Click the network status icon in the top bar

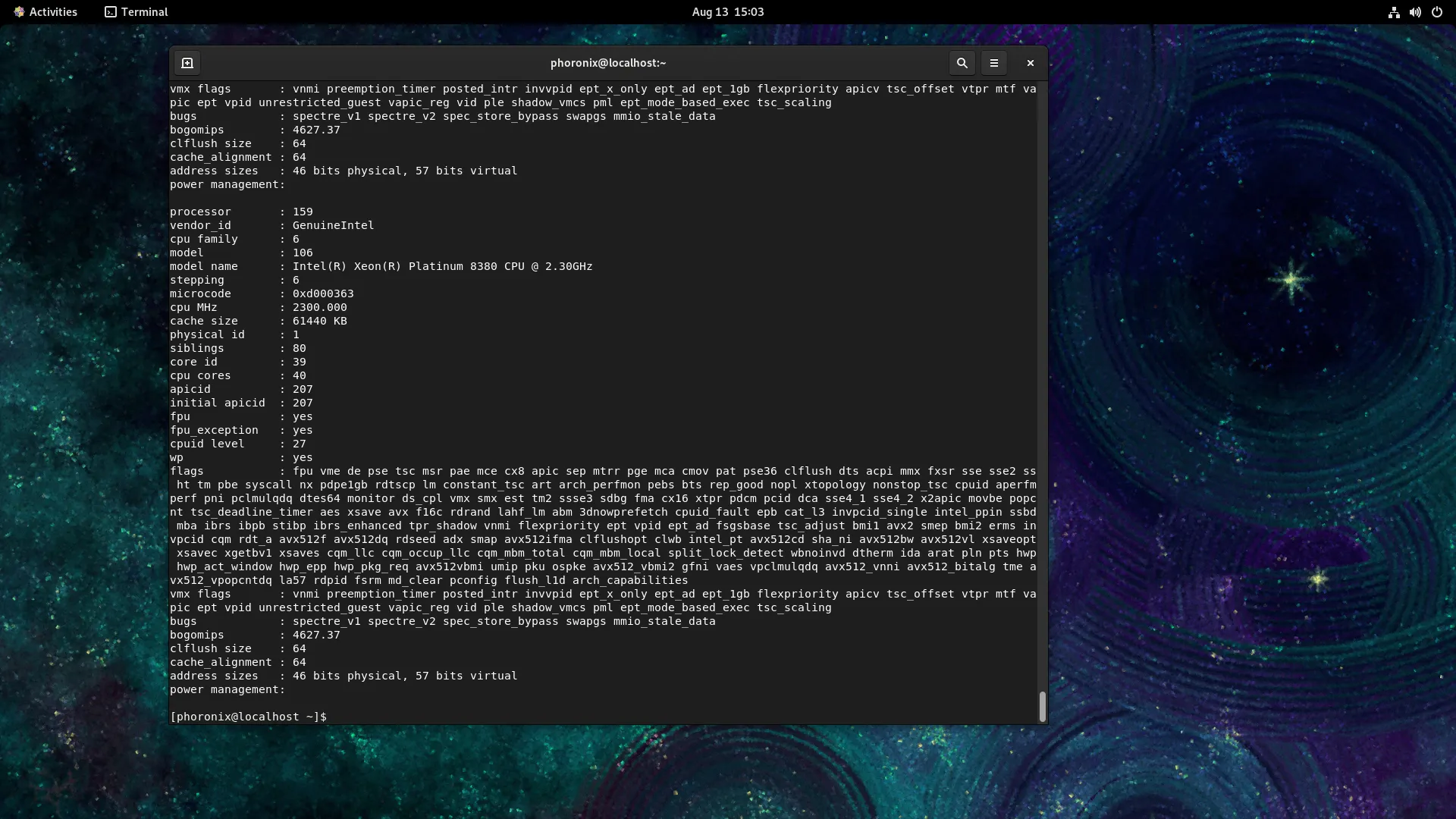tap(1394, 12)
